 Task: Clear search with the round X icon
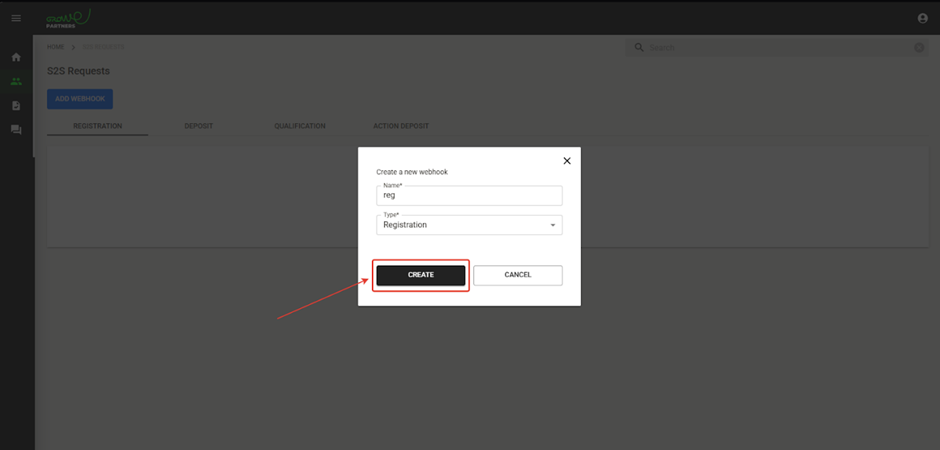tap(919, 47)
